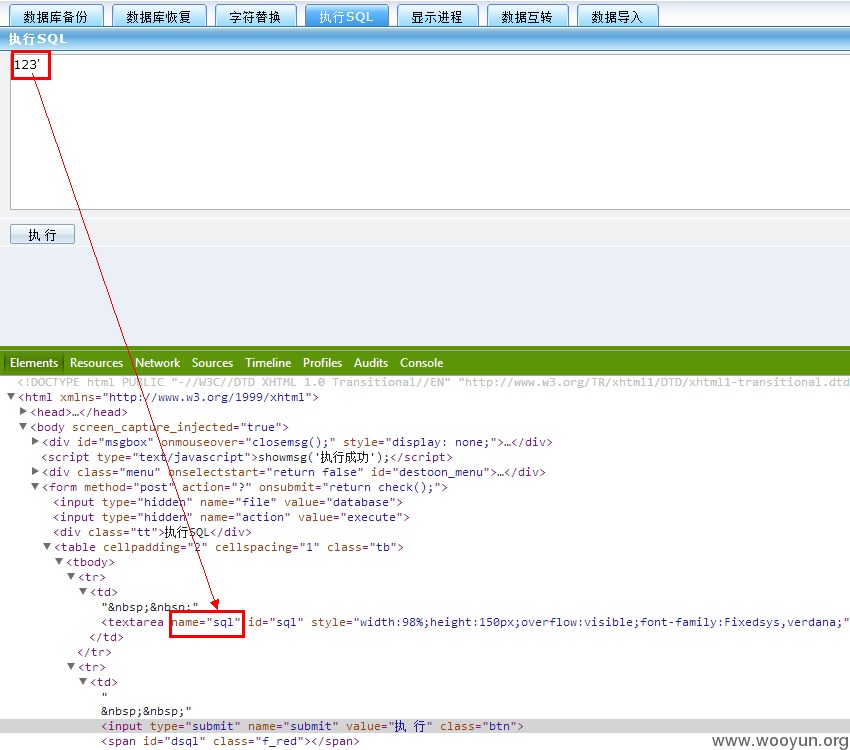Collapse the first tr node
The height and width of the screenshot is (750, 850).
pyautogui.click(x=70, y=577)
